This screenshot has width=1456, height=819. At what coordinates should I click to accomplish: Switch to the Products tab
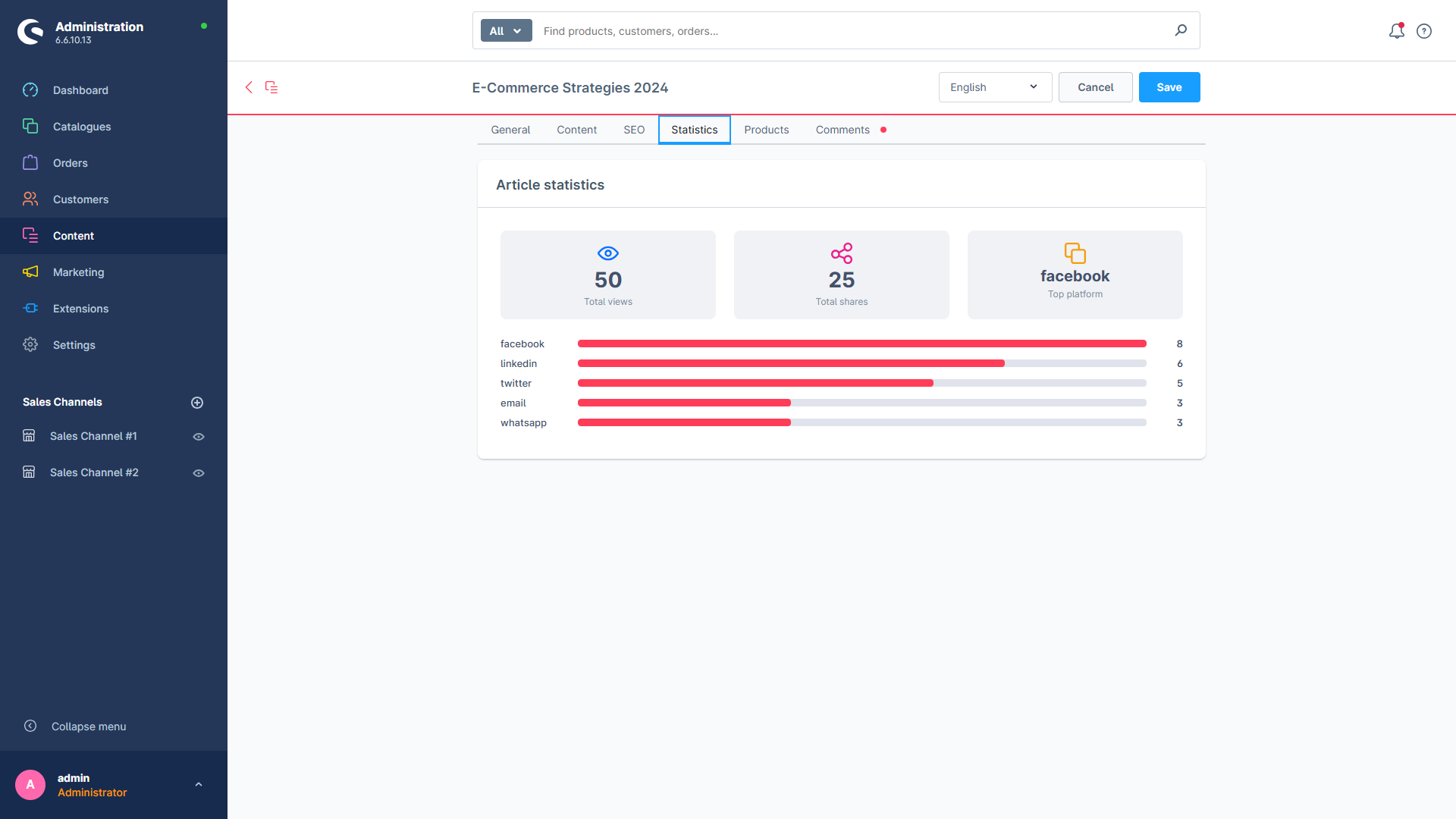tap(767, 130)
